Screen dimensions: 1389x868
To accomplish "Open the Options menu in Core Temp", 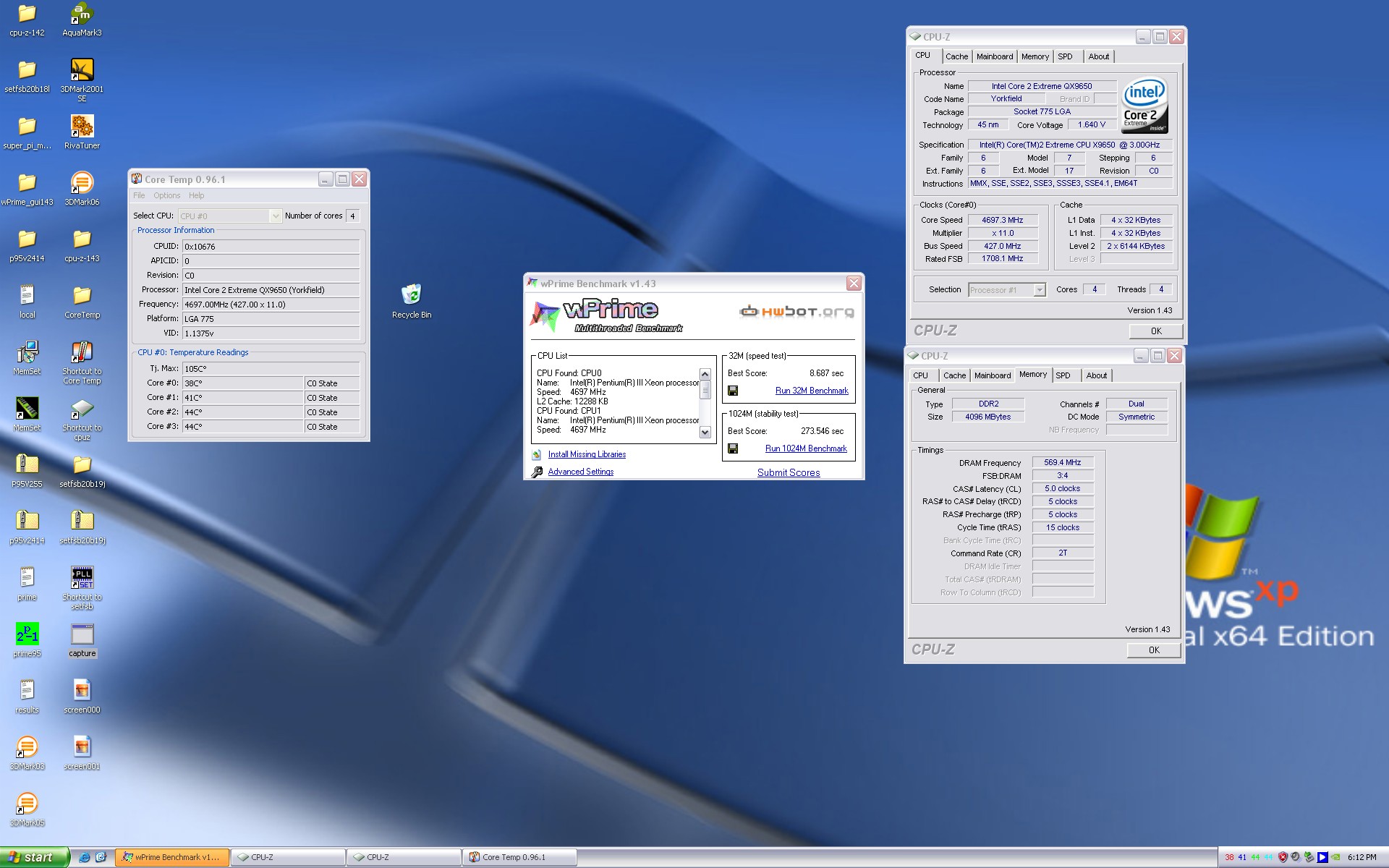I will (x=166, y=195).
